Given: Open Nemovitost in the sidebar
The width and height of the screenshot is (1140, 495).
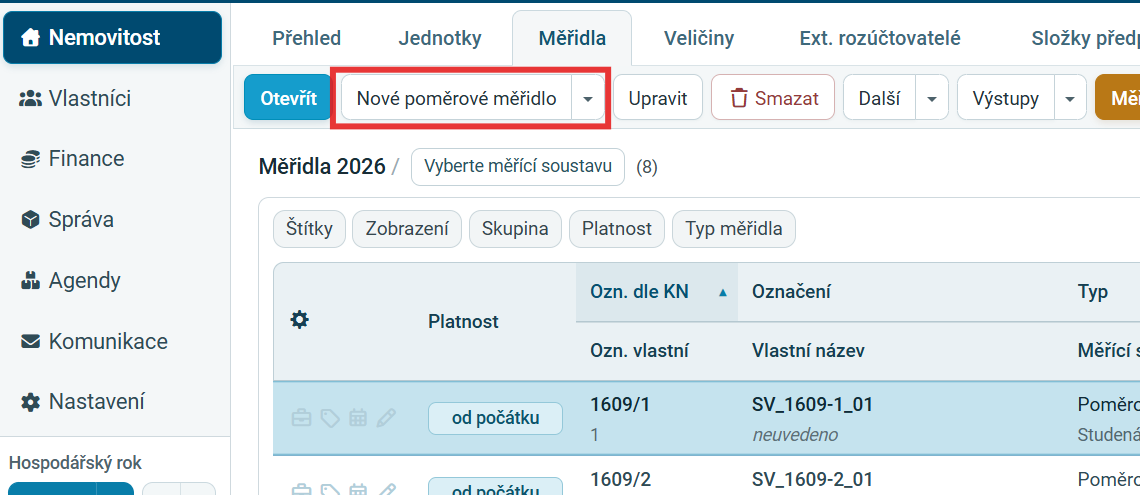Looking at the screenshot, I should [x=113, y=38].
